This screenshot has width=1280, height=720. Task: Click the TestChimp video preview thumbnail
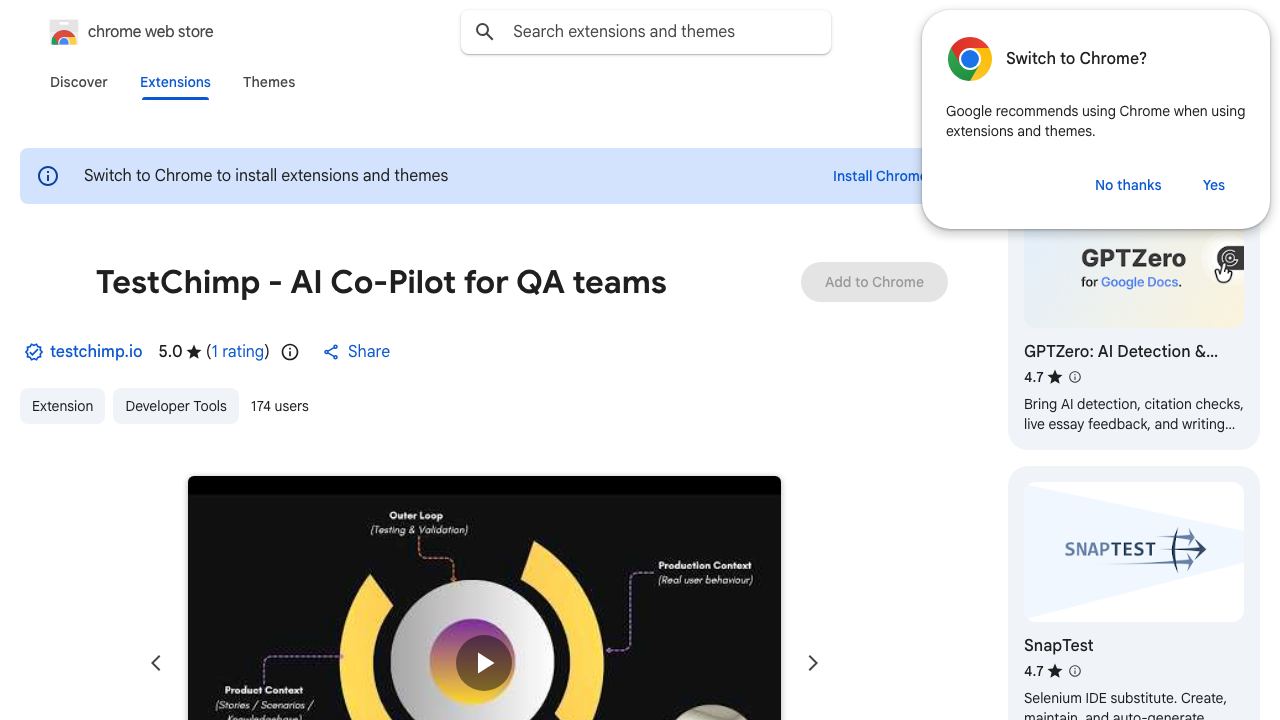pyautogui.click(x=484, y=598)
